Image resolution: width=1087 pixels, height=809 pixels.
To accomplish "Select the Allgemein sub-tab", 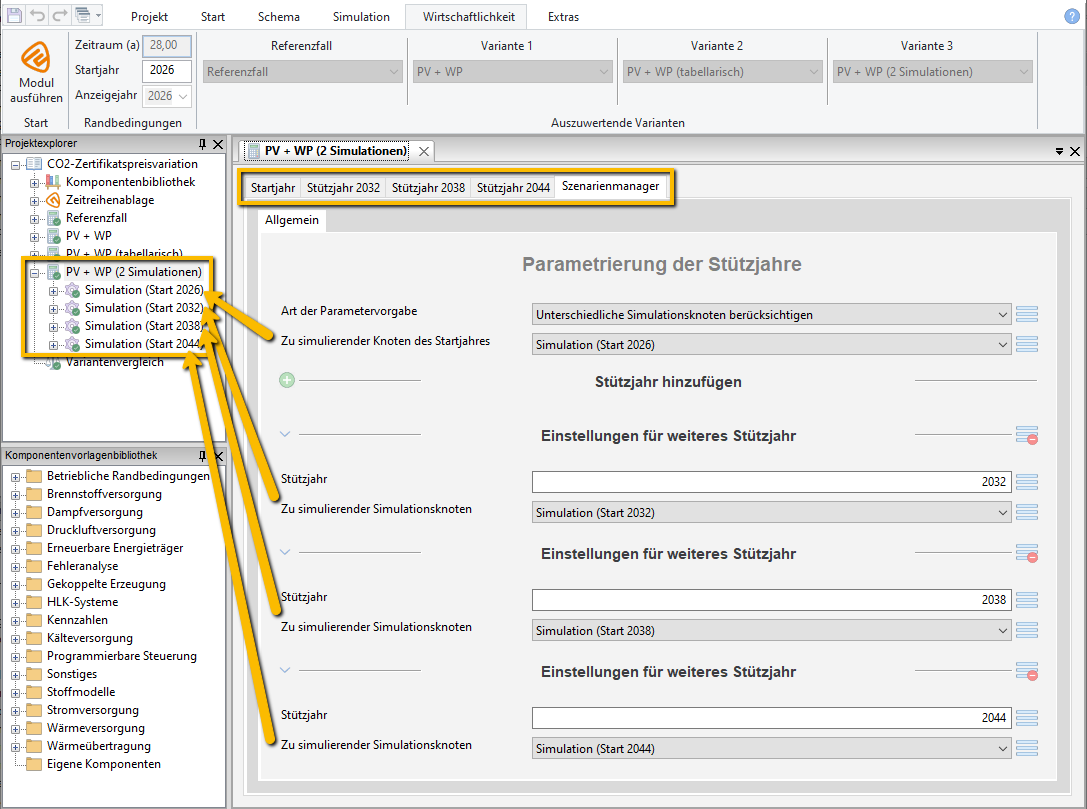I will pyautogui.click(x=292, y=220).
